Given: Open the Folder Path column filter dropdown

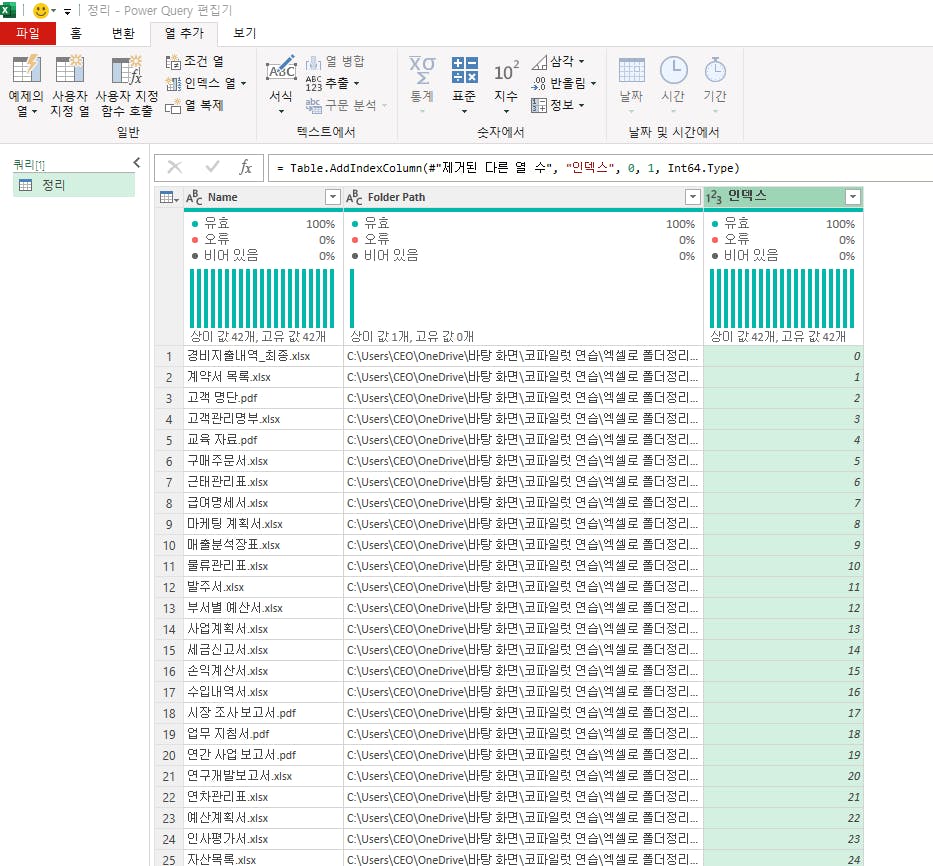Looking at the screenshot, I should click(x=692, y=197).
